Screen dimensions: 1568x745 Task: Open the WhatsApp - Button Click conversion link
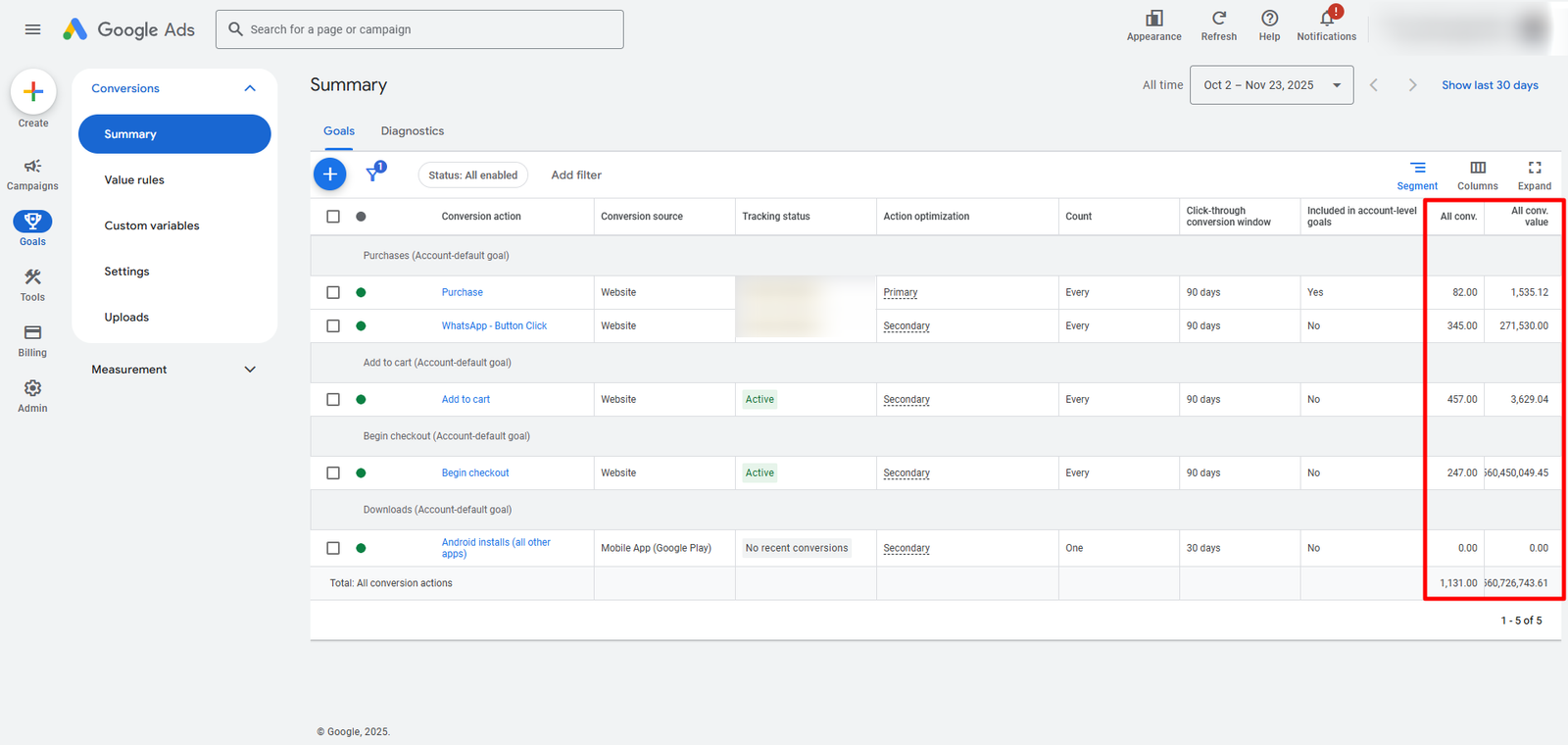pyautogui.click(x=494, y=325)
